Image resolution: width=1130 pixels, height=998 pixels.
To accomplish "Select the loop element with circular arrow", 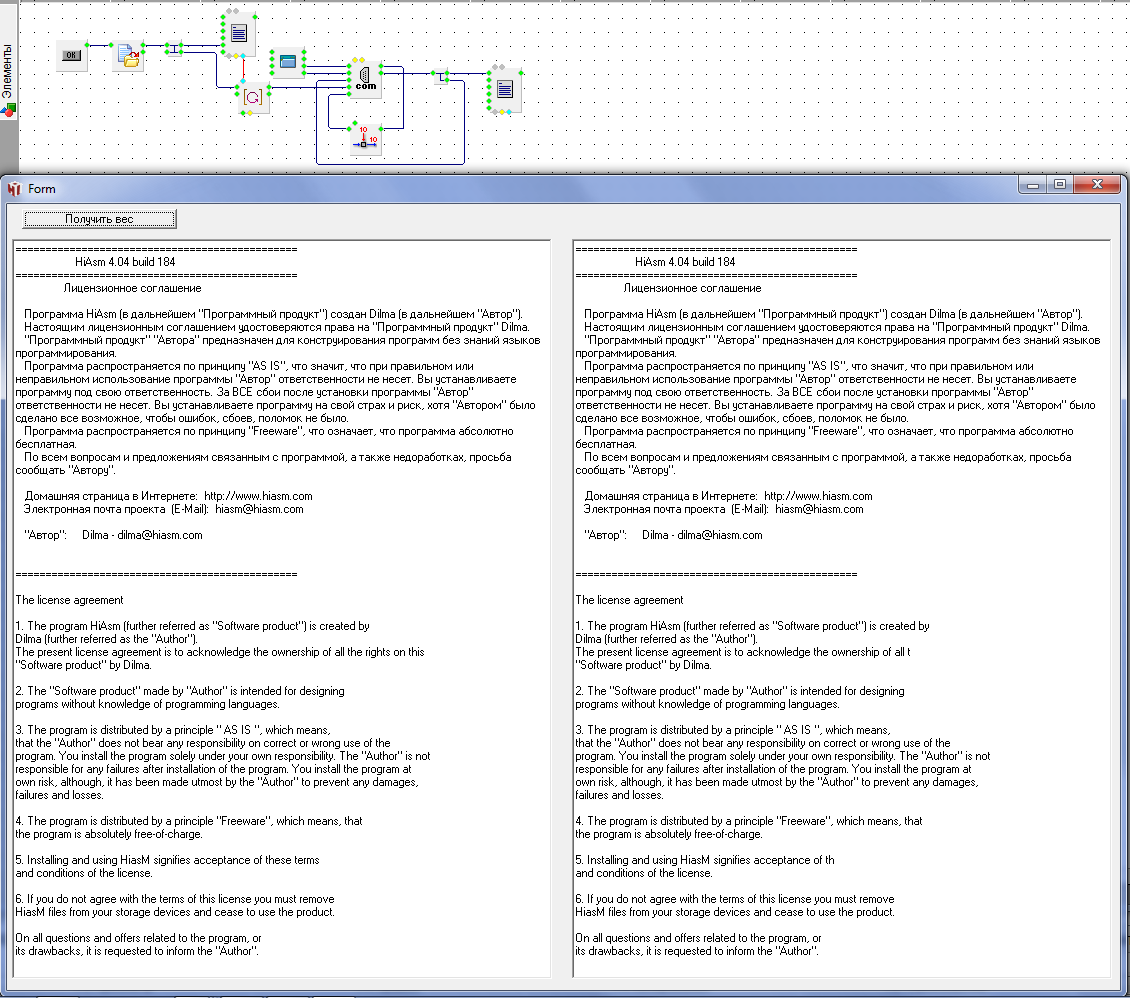I will 254,97.
